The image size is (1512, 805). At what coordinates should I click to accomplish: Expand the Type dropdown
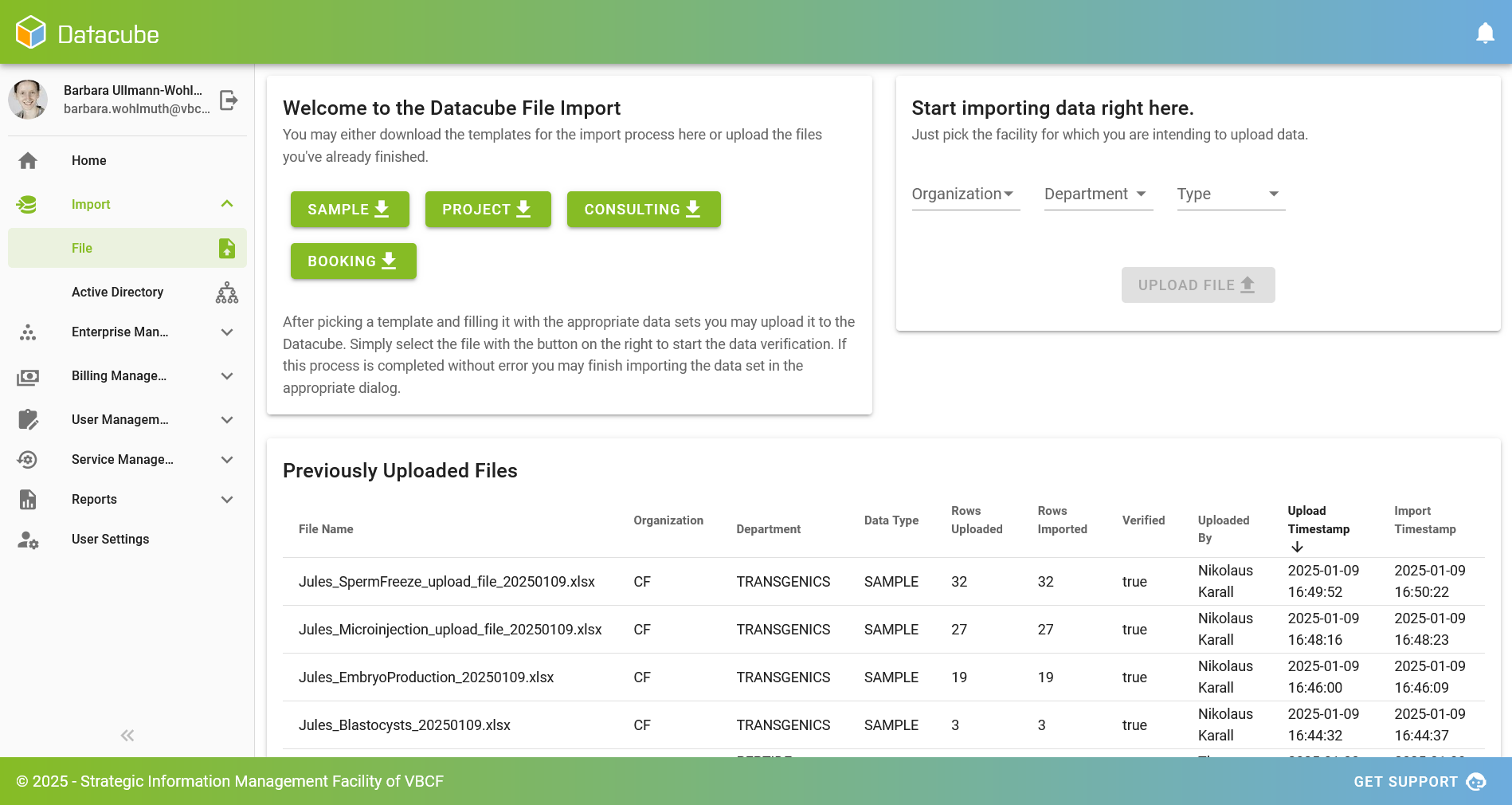pos(1229,194)
